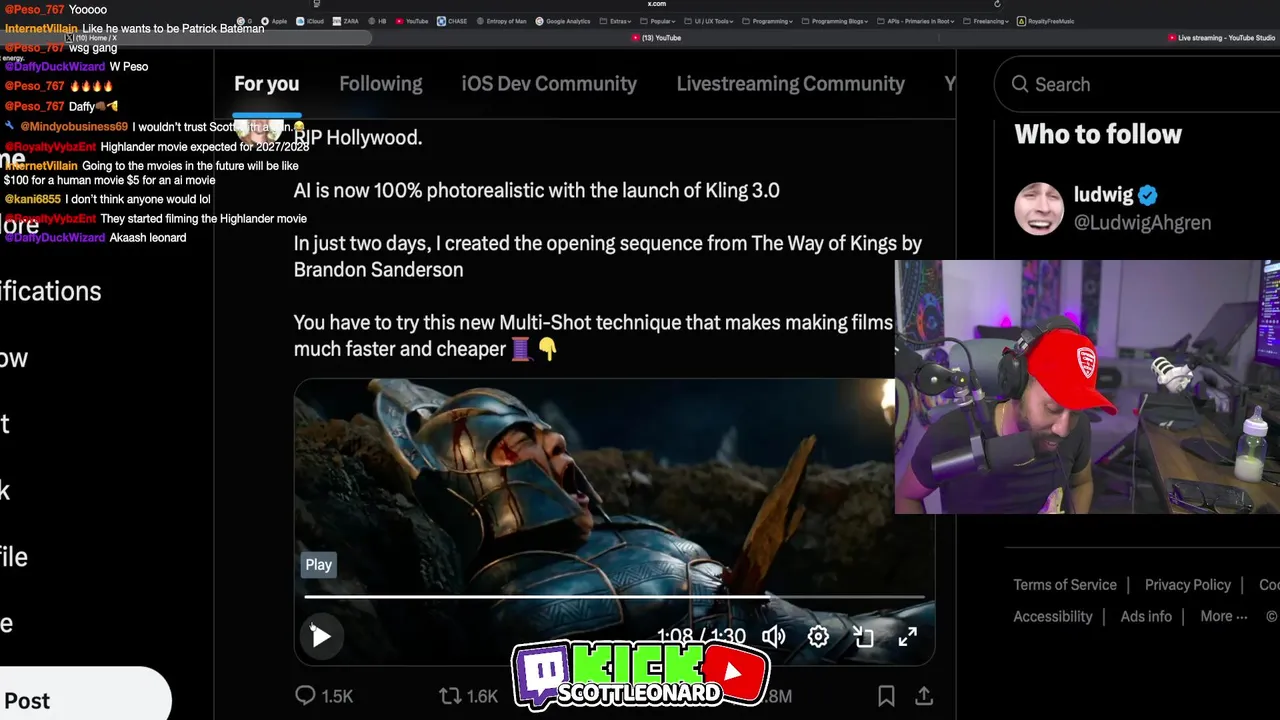Click the "RIP Hollywood." post text
The height and width of the screenshot is (720, 1280).
point(358,138)
